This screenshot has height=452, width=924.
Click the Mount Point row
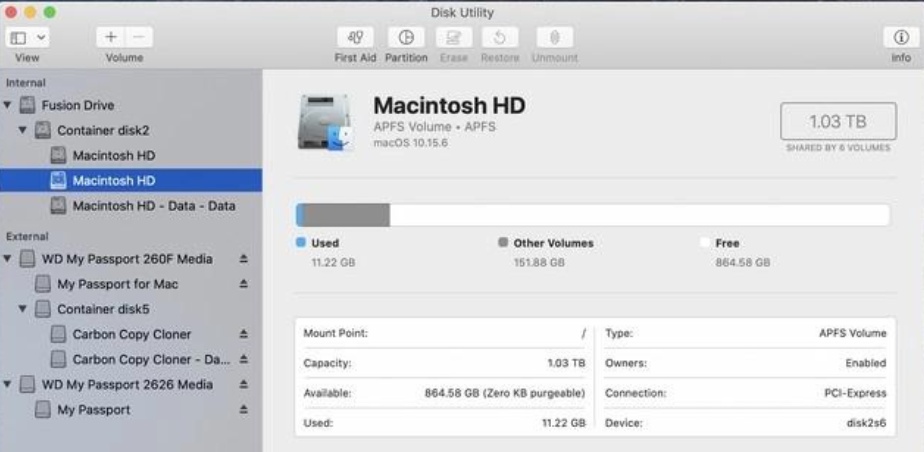[444, 334]
